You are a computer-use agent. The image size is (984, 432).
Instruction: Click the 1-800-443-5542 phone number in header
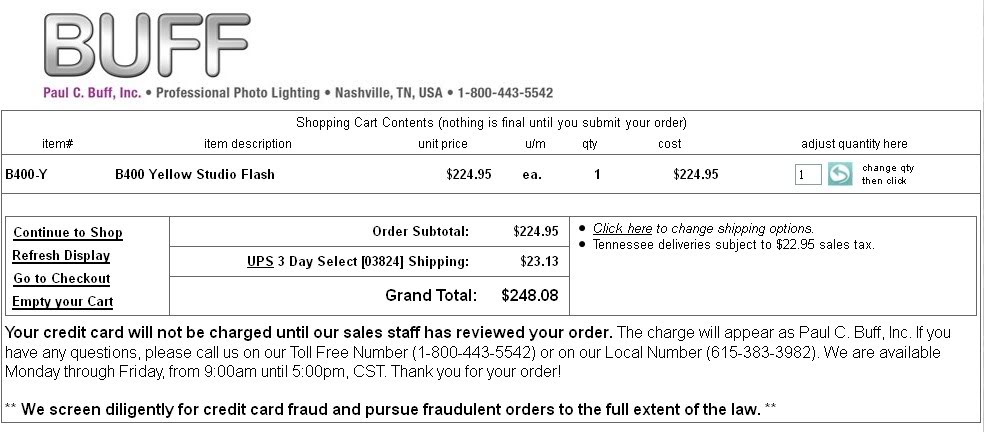[505, 93]
